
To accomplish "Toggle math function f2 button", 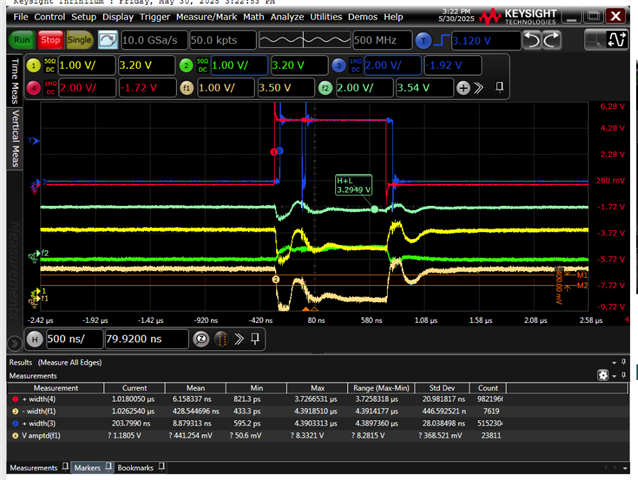I will 325,88.
